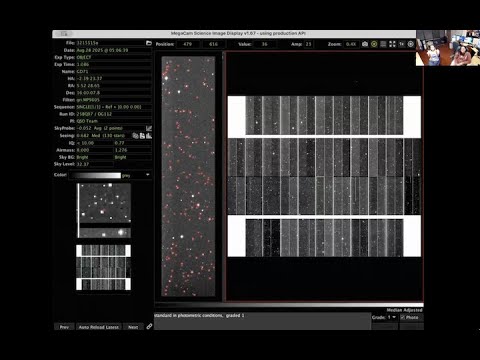480x360 pixels.
Task: Click the Prev button
Action: tap(64, 327)
